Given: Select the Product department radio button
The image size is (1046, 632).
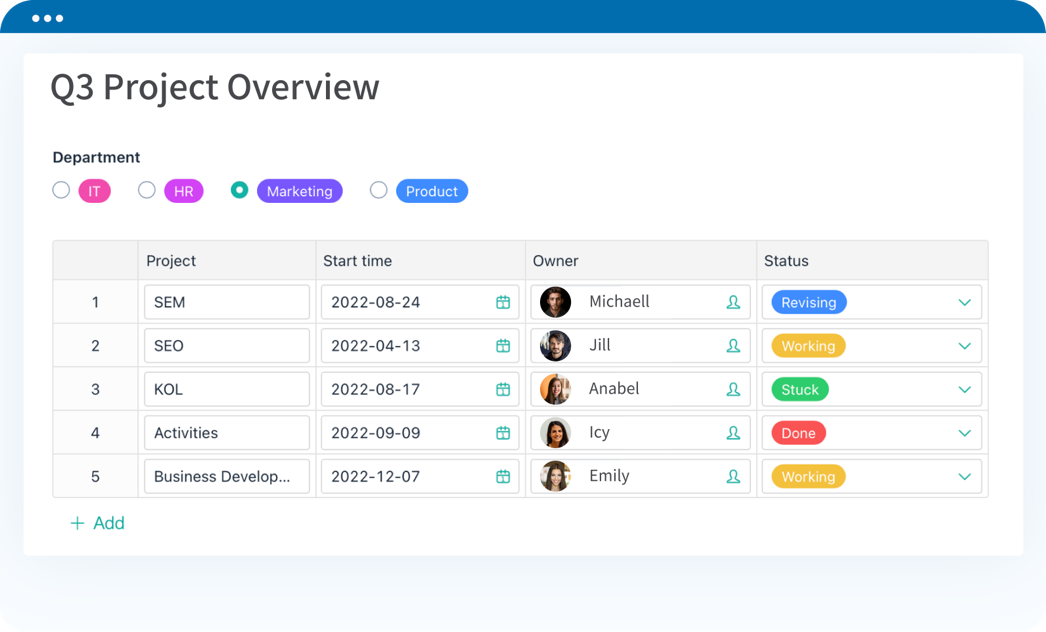Looking at the screenshot, I should pyautogui.click(x=378, y=190).
